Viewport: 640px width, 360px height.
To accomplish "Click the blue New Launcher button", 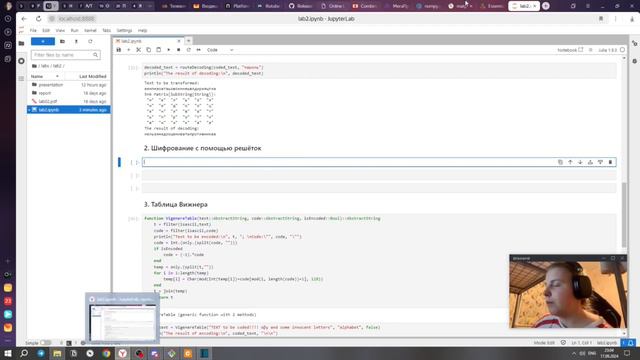I will 43,41.
